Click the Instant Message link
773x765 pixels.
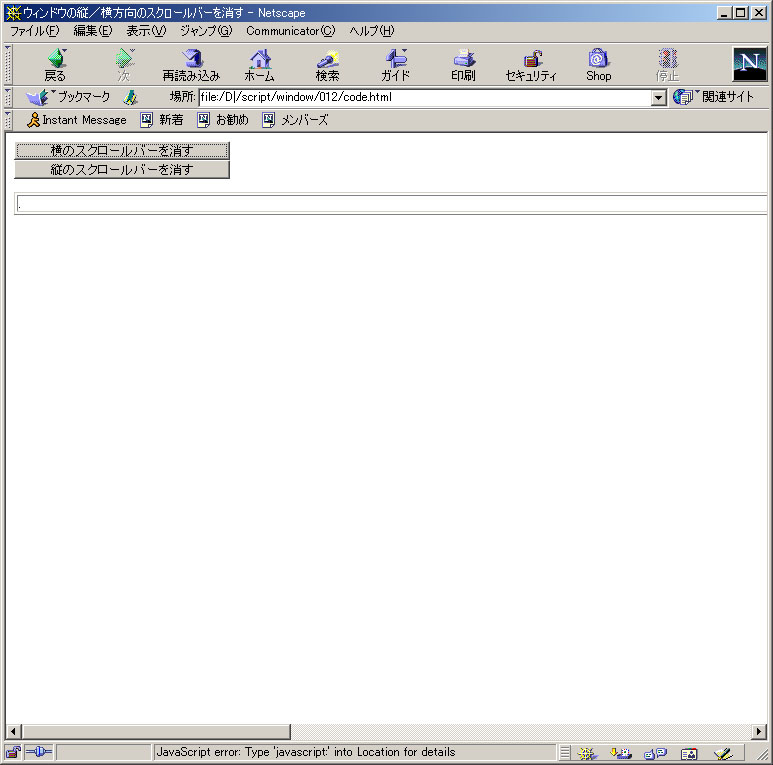tap(77, 120)
